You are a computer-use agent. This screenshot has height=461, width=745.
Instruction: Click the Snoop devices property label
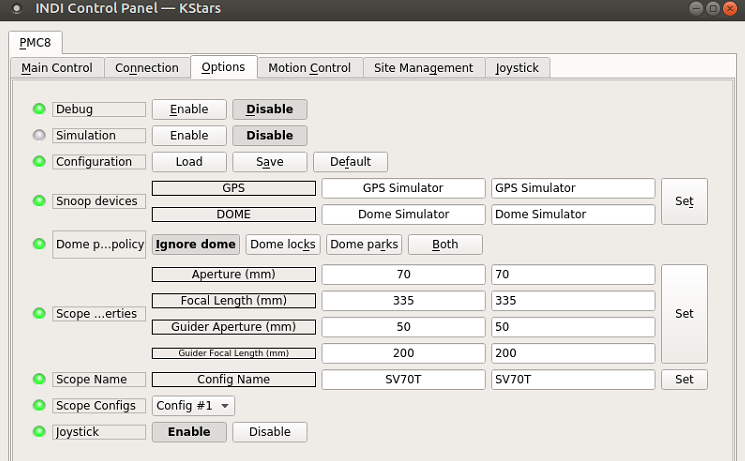(99, 201)
